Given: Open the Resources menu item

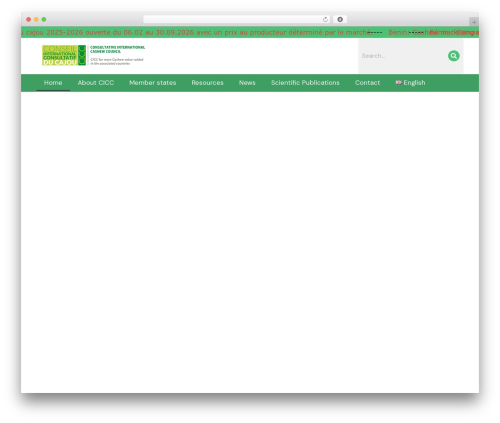Looking at the screenshot, I should click(207, 83).
